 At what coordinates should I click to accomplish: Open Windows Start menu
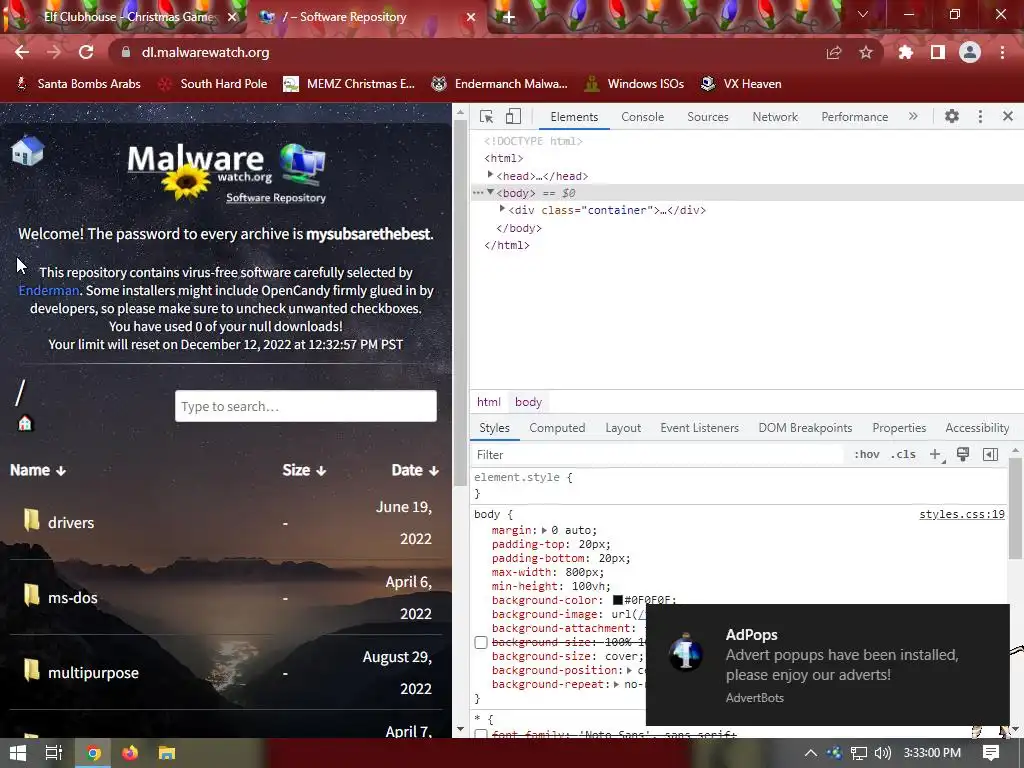pyautogui.click(x=18, y=753)
